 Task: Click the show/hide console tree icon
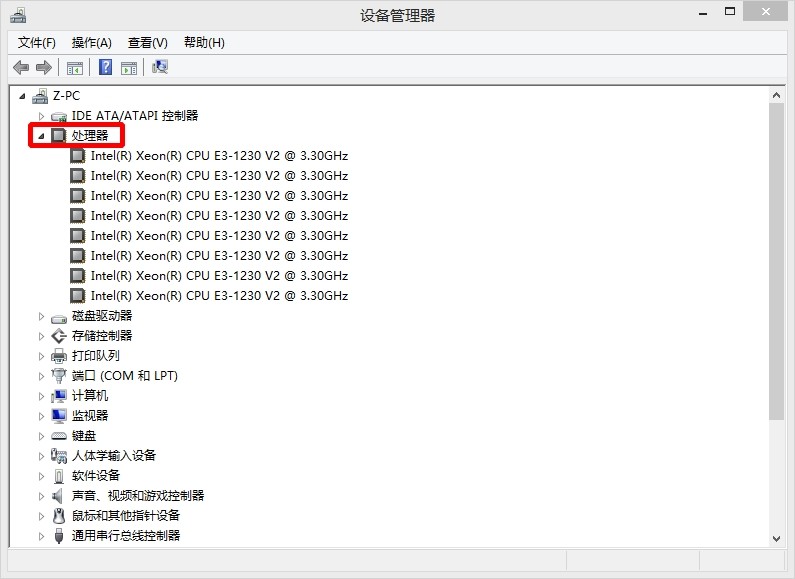75,67
